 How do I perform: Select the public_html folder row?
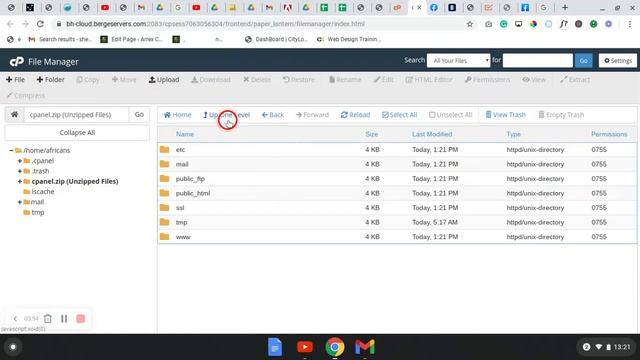coord(397,193)
